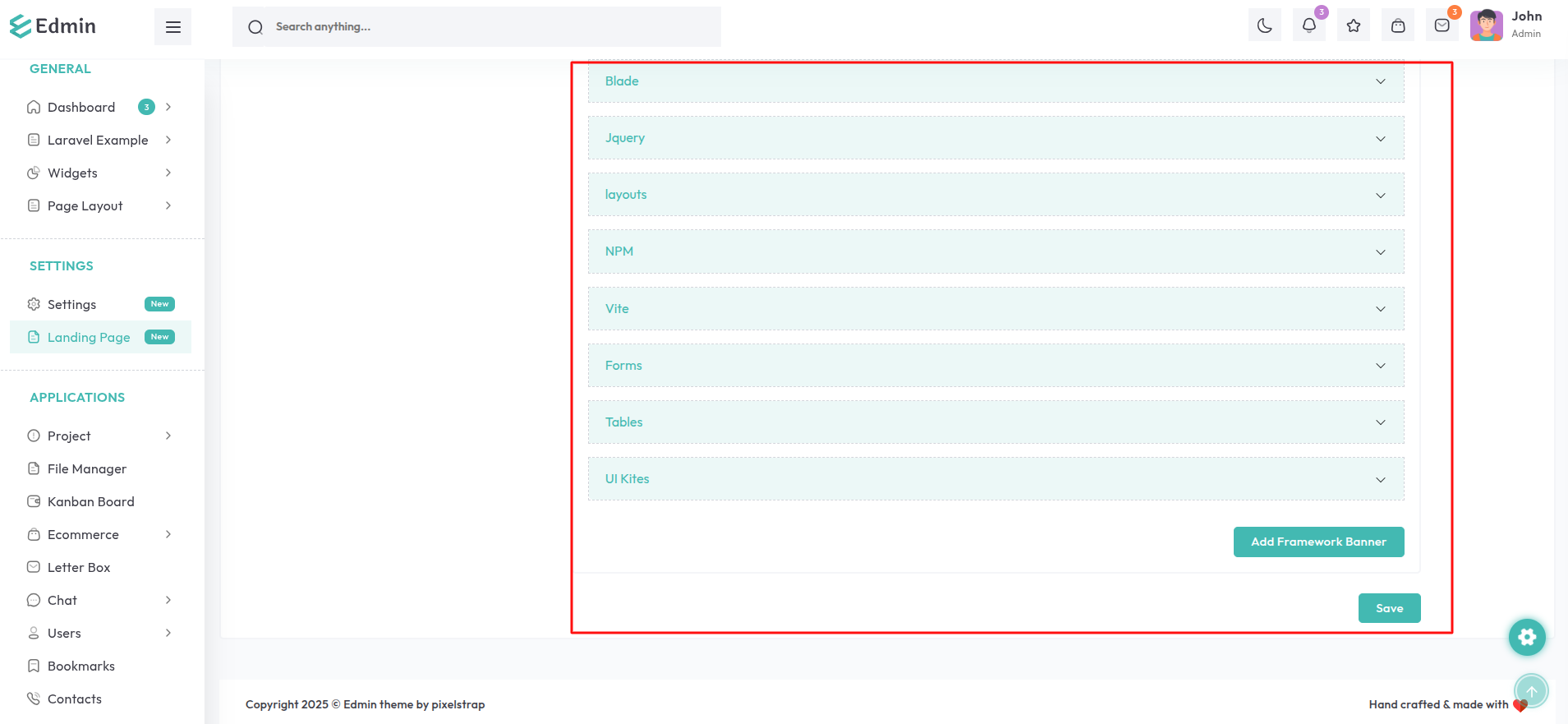The height and width of the screenshot is (724, 1568).
Task: Click the Add Framework Banner button
Action: (x=1318, y=542)
